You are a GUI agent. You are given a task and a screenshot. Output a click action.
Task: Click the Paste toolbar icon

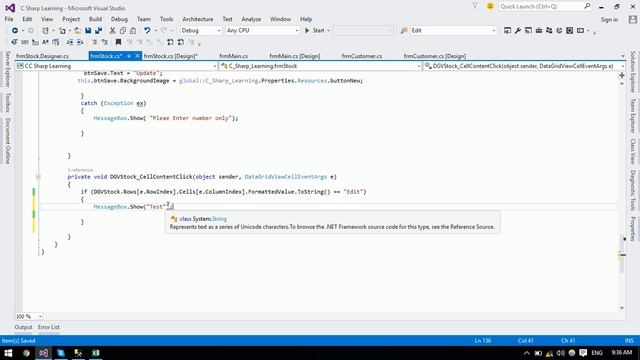133,31
